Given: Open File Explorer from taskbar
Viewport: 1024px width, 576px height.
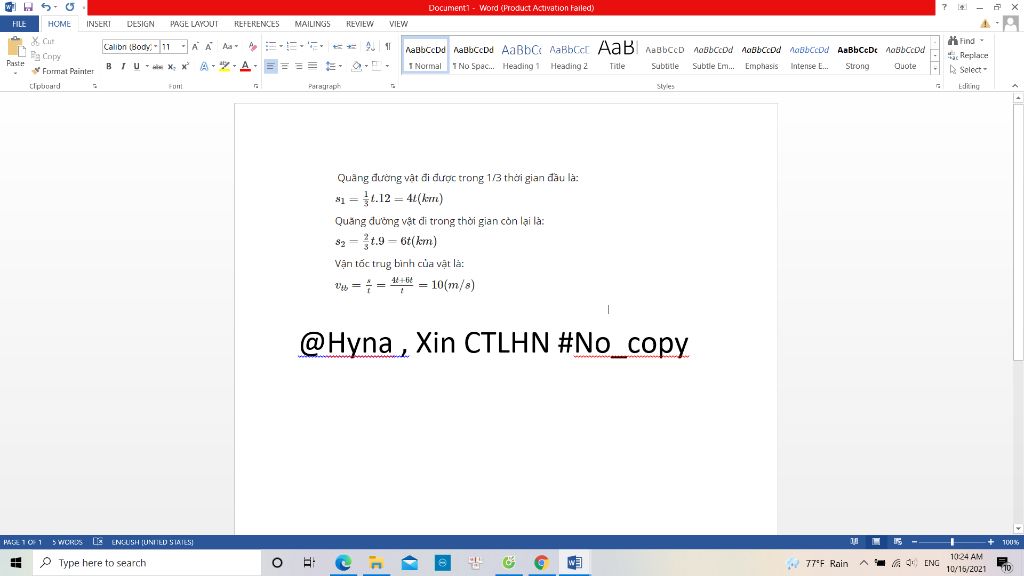Looking at the screenshot, I should (376, 562).
